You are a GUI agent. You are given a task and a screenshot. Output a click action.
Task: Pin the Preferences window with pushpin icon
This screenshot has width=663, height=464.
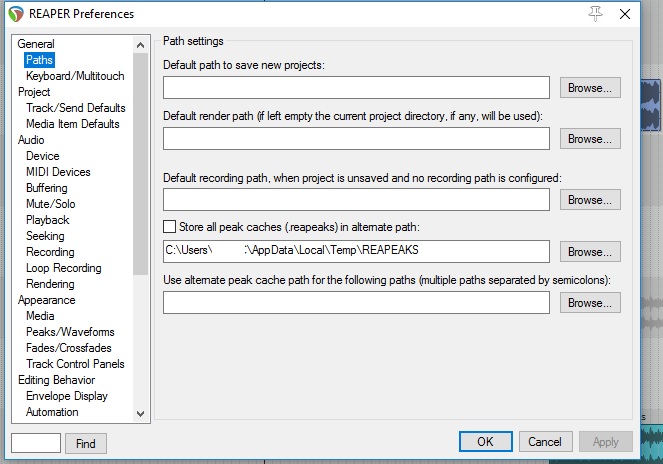point(597,13)
